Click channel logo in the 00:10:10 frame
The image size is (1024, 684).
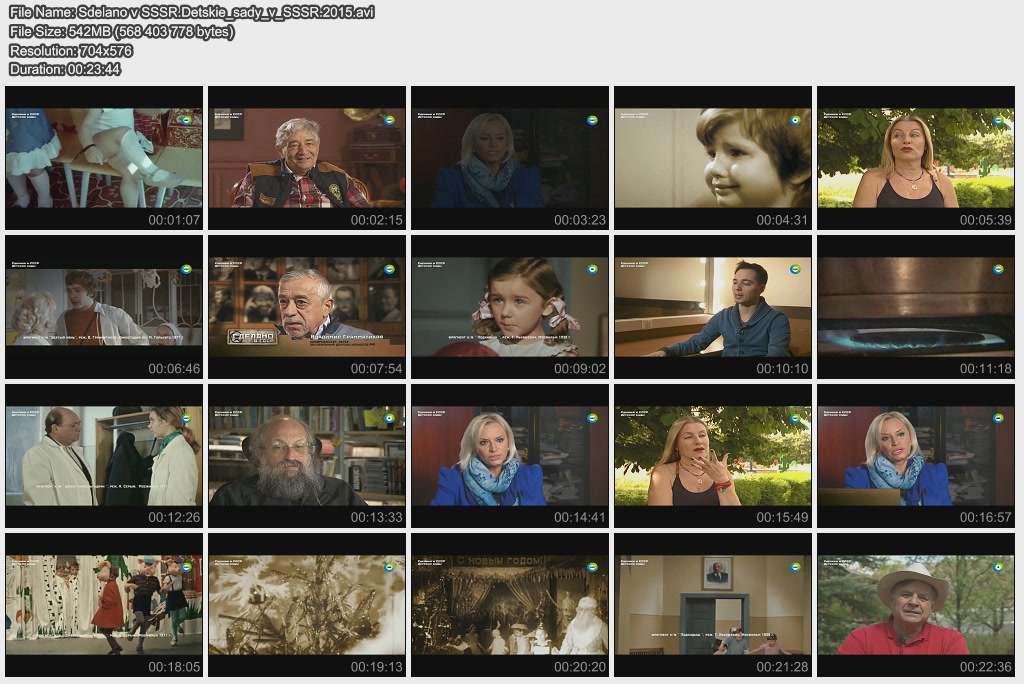(795, 269)
